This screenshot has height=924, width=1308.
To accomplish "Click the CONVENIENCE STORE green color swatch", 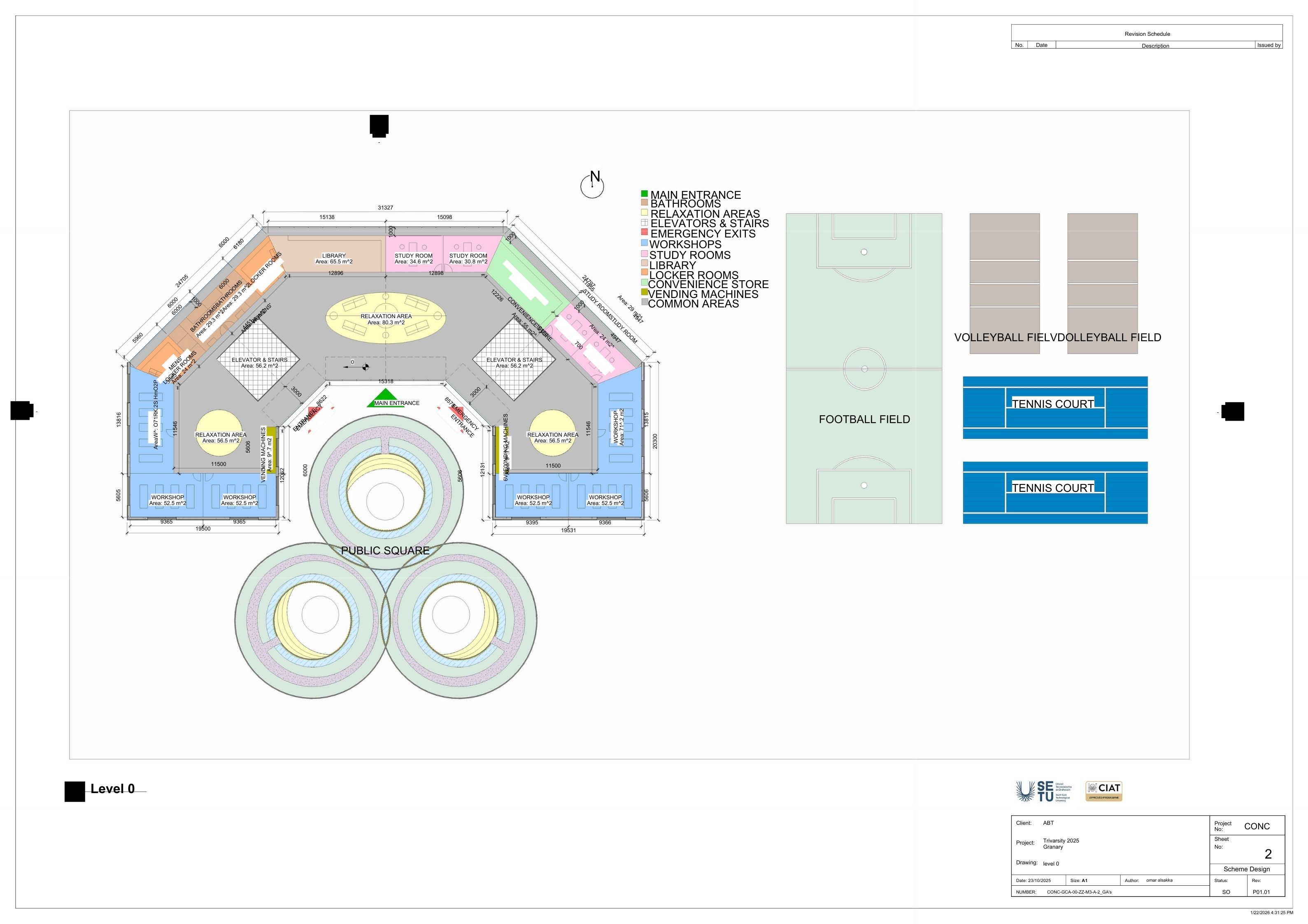I will click(643, 283).
